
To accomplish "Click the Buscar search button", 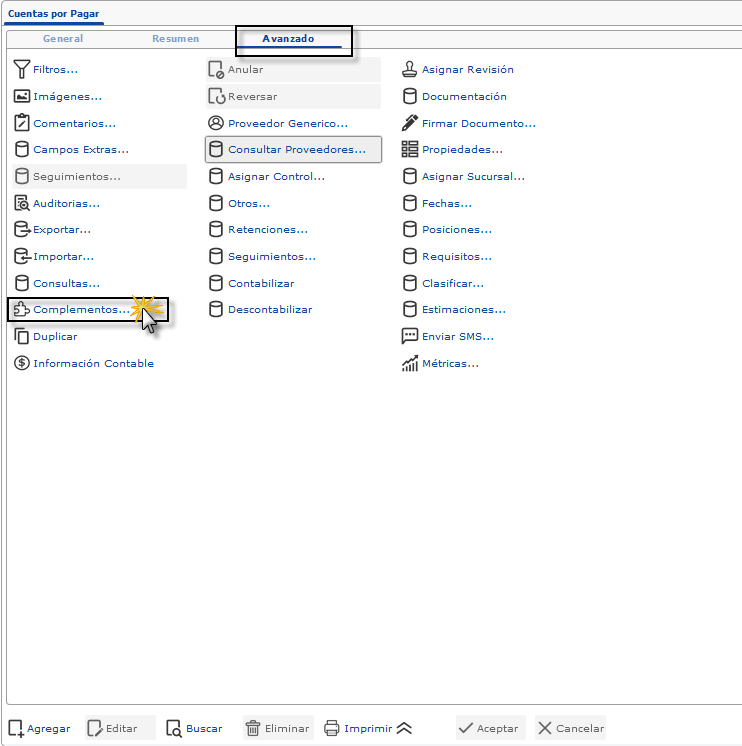I will tap(194, 729).
